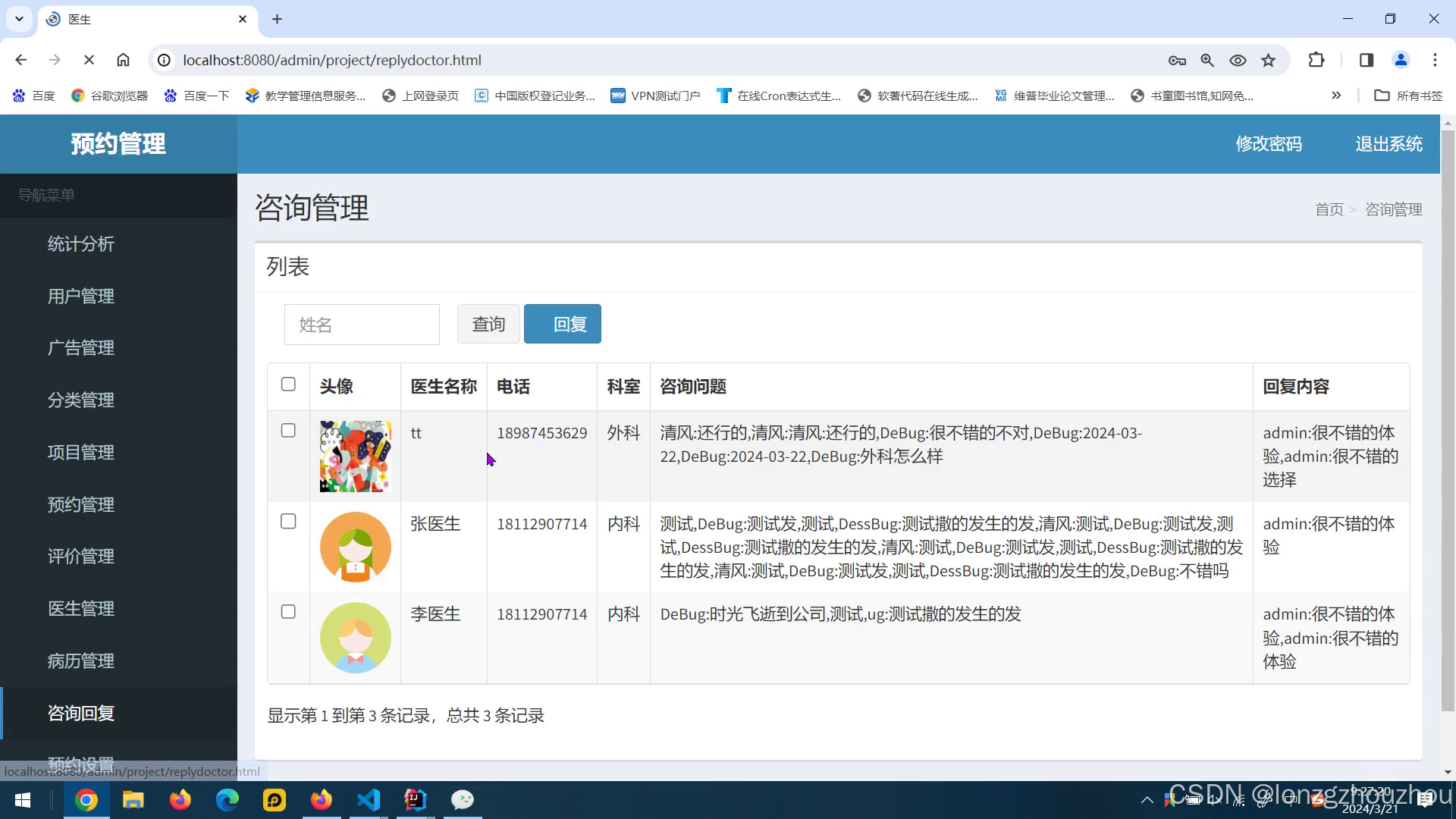This screenshot has height=819, width=1456.
Task: Click the 退出系统 link
Action: 1389,144
